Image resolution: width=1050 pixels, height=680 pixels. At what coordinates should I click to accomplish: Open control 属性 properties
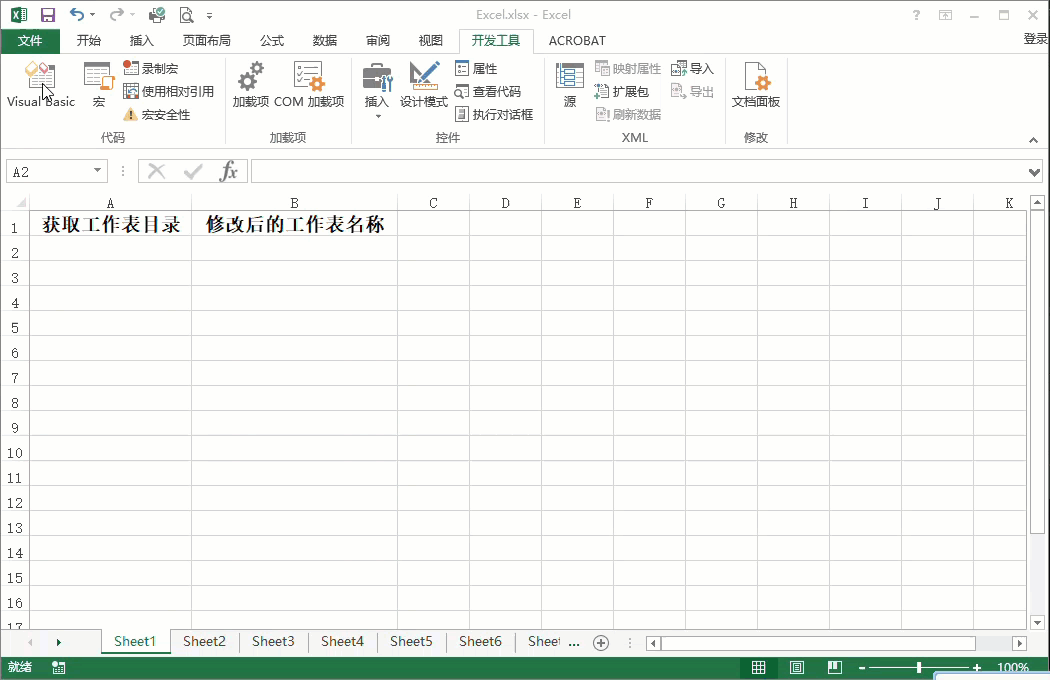tap(476, 68)
